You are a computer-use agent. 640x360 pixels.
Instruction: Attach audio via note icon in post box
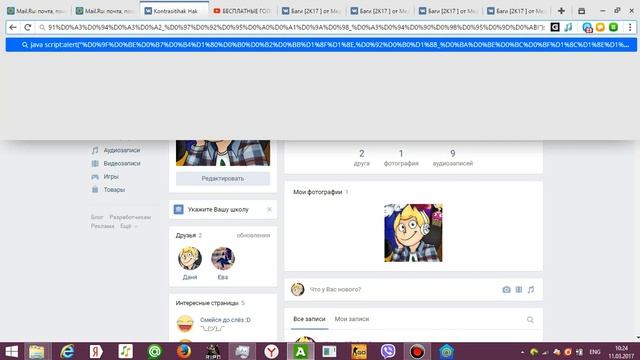tap(531, 289)
